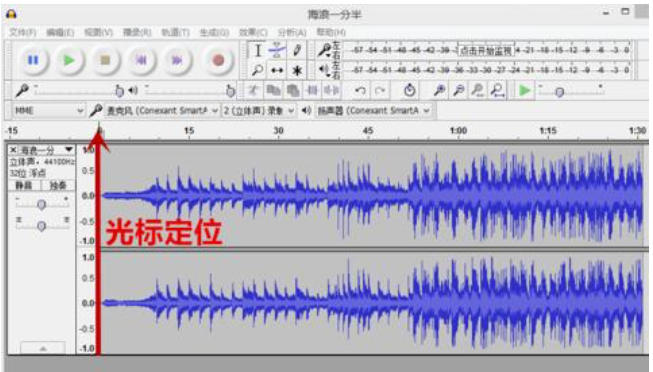Select the Multi-tool asterisk icon

(297, 70)
